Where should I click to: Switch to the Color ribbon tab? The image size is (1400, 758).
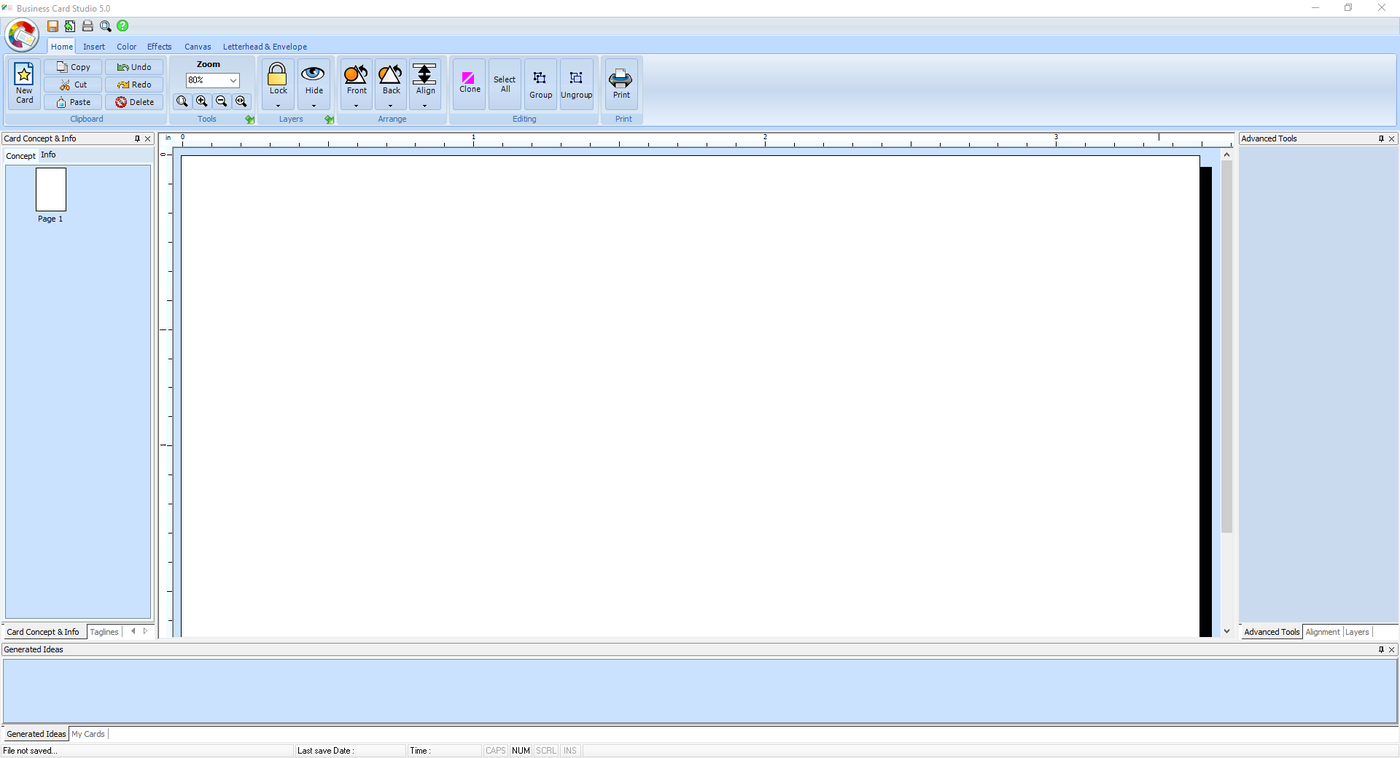pos(126,46)
